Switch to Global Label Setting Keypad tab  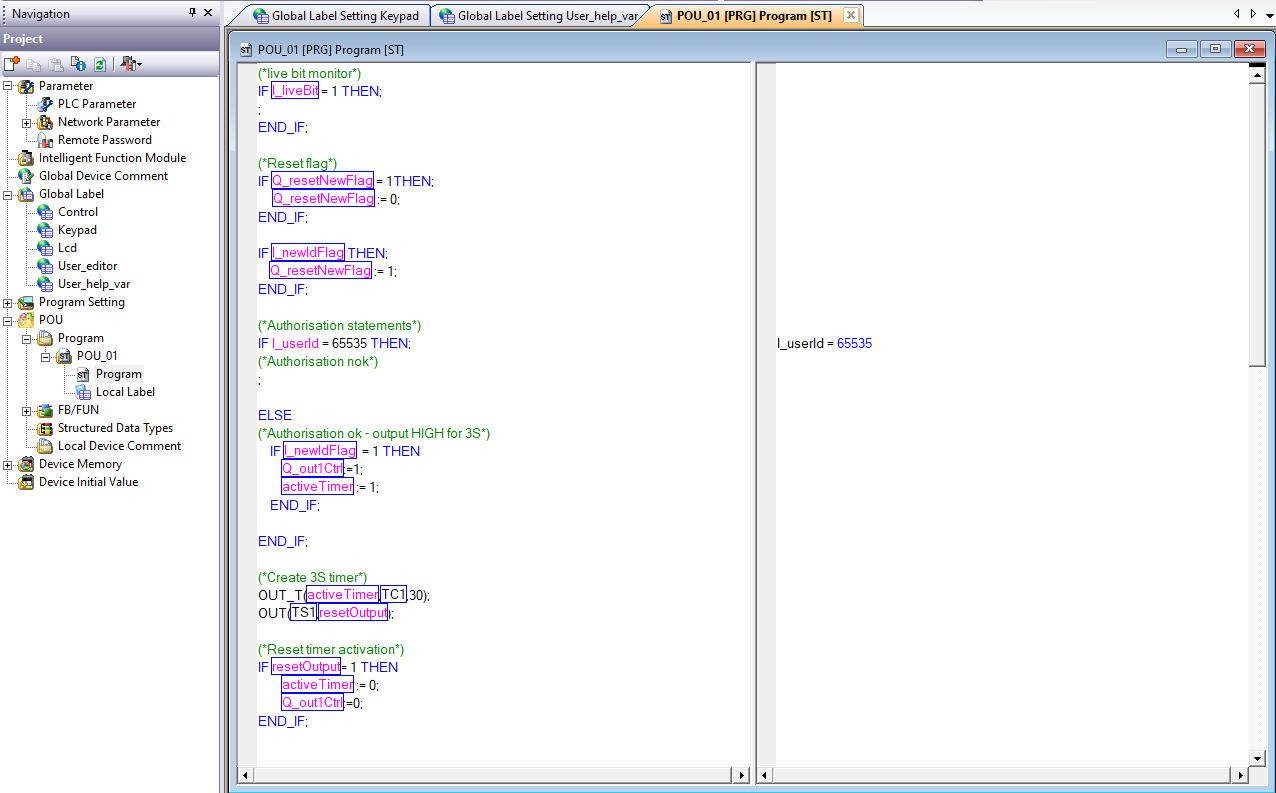336,16
